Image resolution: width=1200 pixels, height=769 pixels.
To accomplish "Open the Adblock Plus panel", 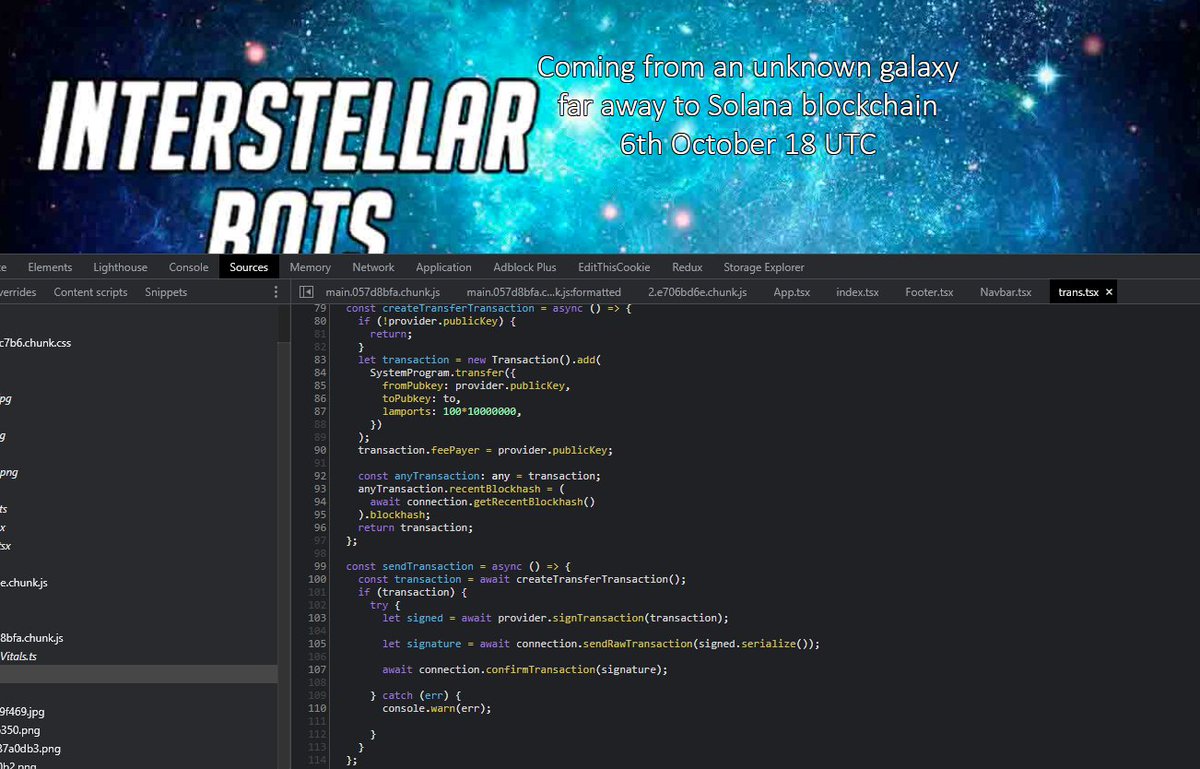I will pos(525,267).
